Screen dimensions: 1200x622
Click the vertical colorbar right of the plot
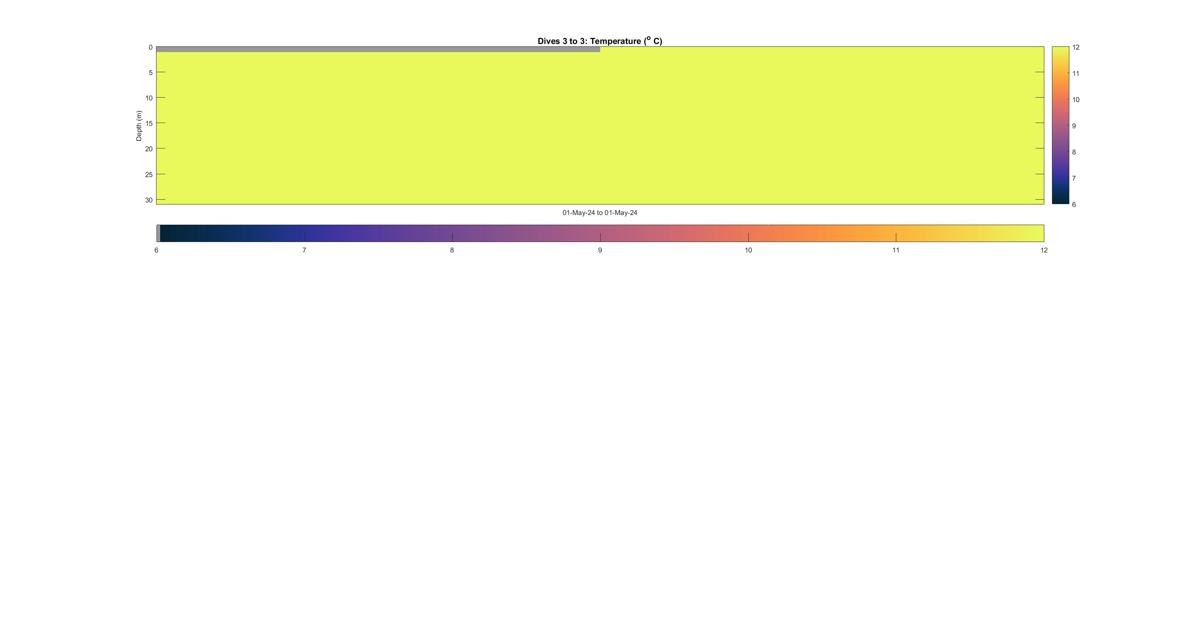pos(1060,125)
